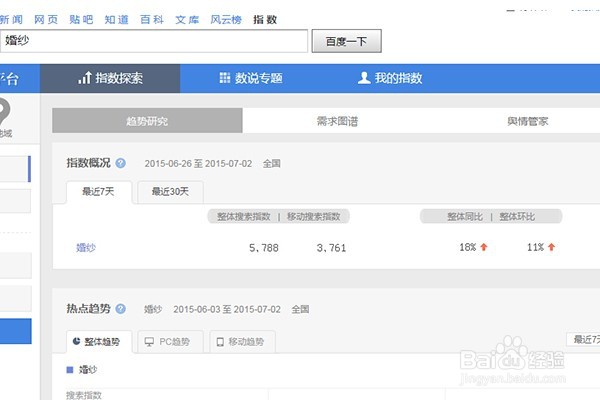Click the phone icon in 移动趋势

tap(220, 342)
